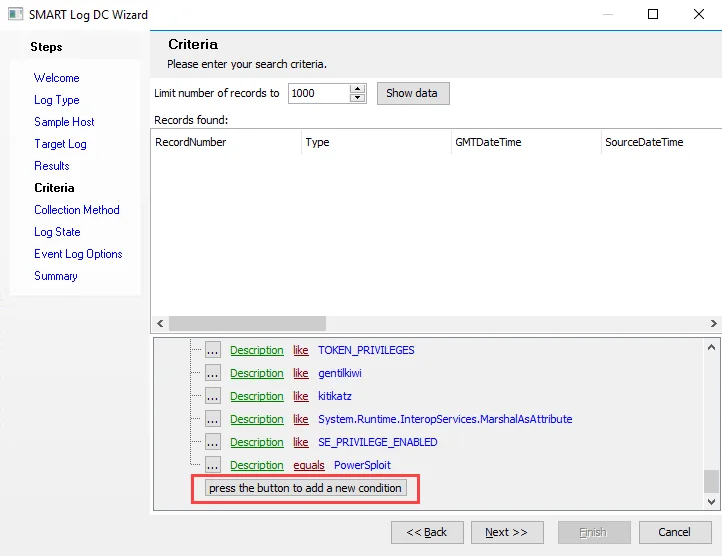Image resolution: width=722 pixels, height=556 pixels.
Task: Click the Next >> button
Action: coord(507,533)
